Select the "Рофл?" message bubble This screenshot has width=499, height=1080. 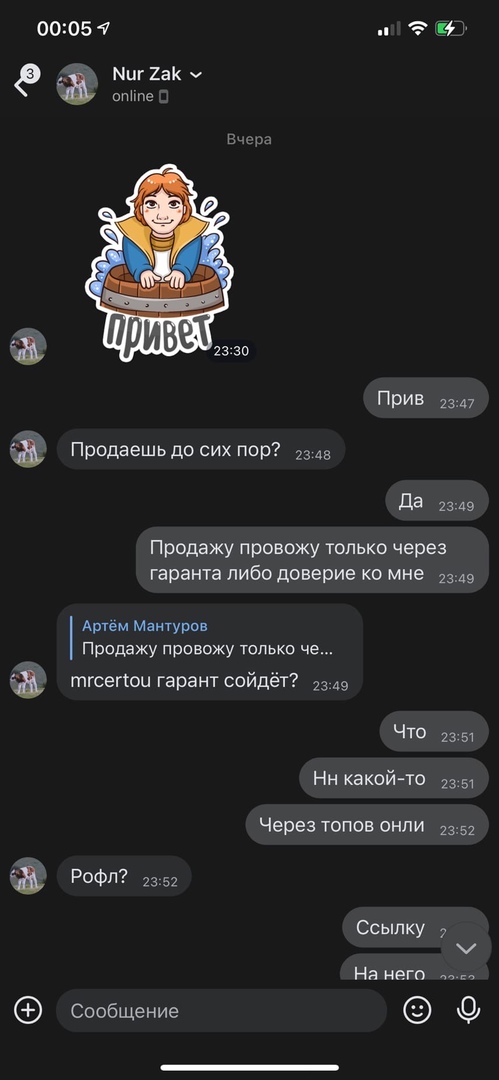124,876
